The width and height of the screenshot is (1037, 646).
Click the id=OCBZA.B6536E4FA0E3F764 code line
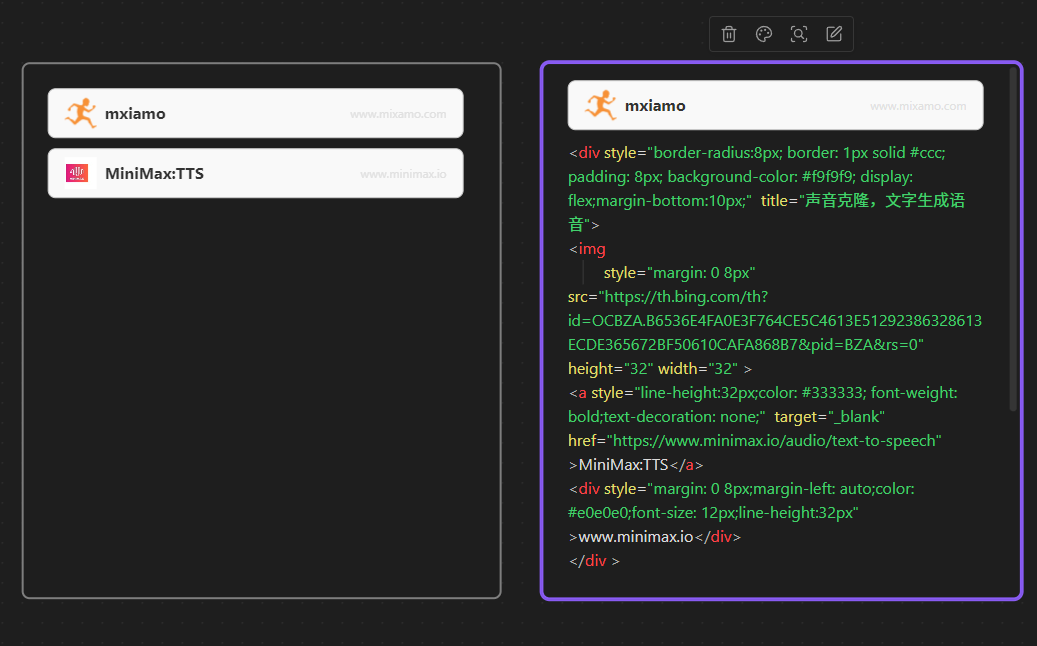(x=774, y=321)
